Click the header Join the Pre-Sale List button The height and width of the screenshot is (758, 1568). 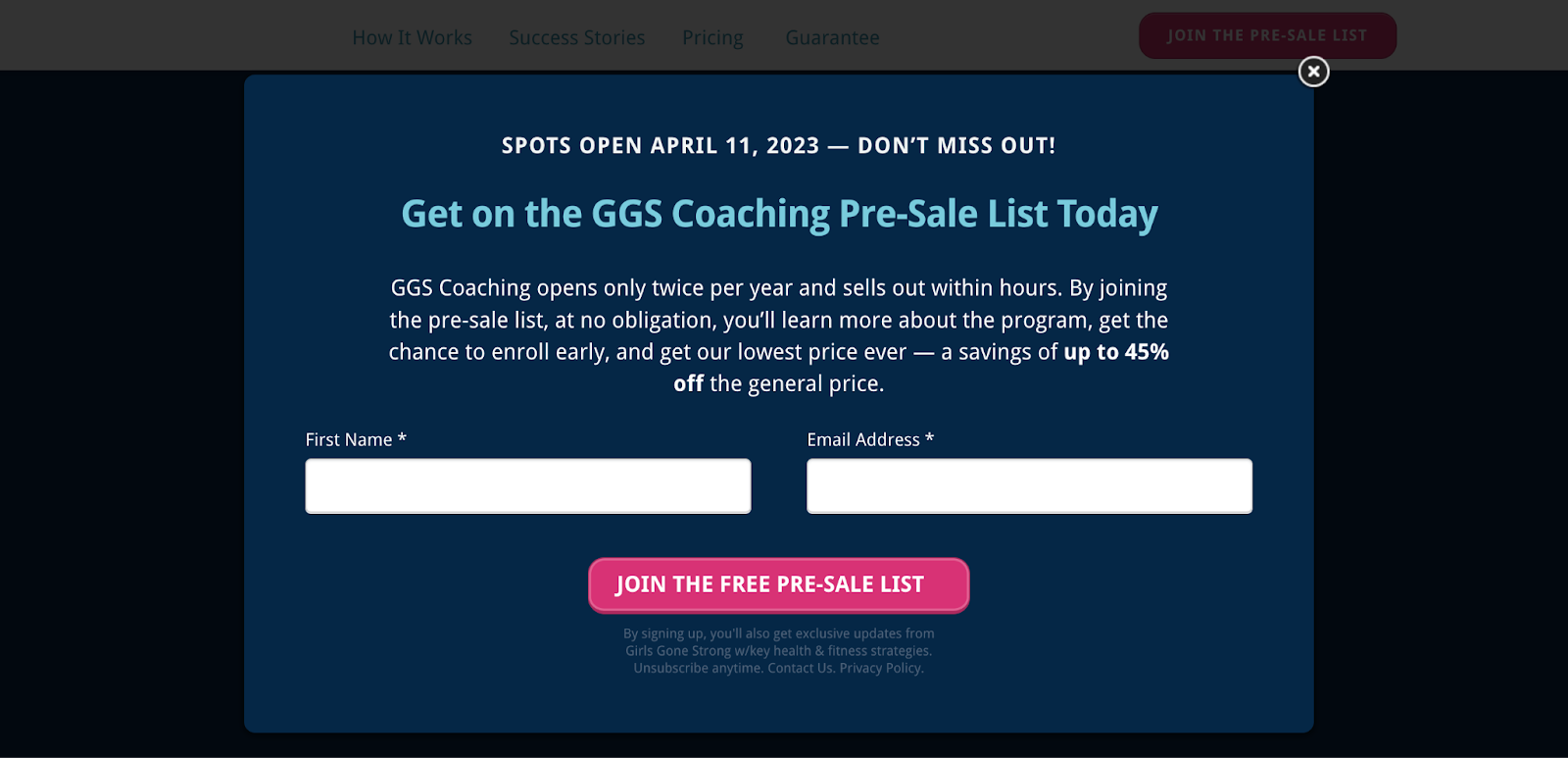tap(1267, 35)
